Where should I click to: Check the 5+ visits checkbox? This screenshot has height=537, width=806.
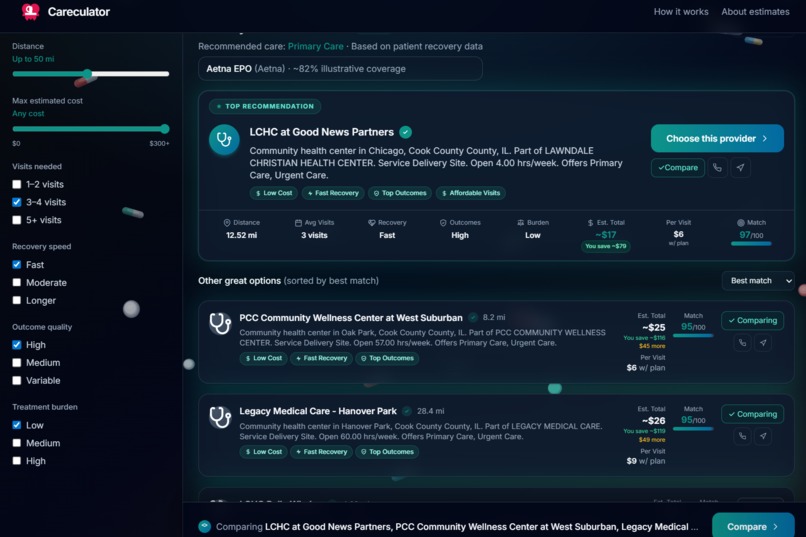(17, 220)
